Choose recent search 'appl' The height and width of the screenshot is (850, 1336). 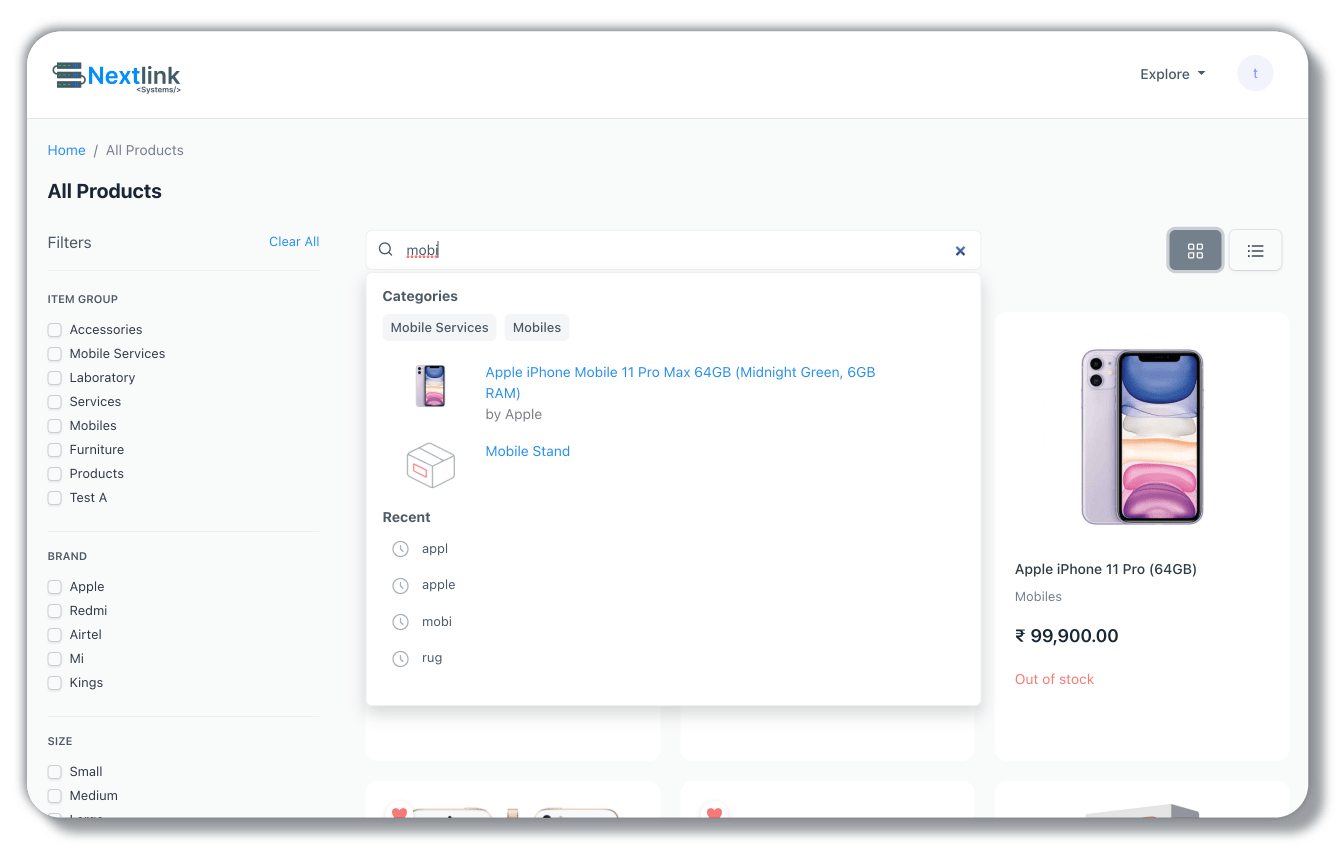435,549
